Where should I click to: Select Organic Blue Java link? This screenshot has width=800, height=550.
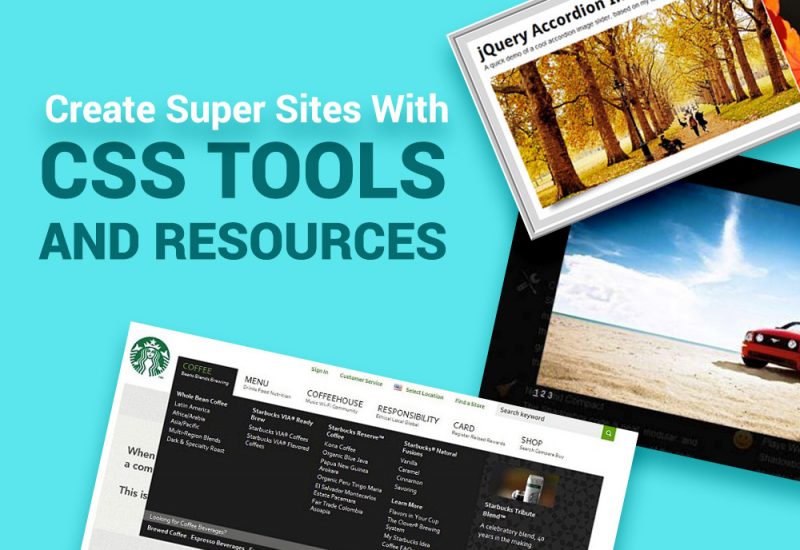(345, 457)
